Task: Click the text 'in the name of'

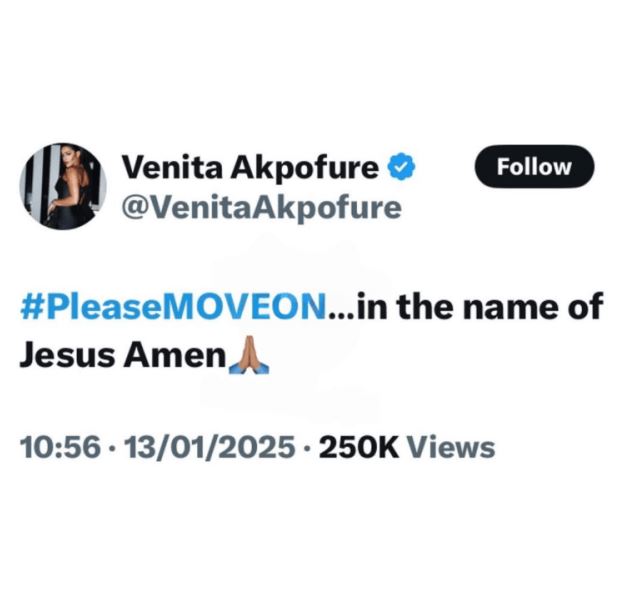Action: [480, 306]
